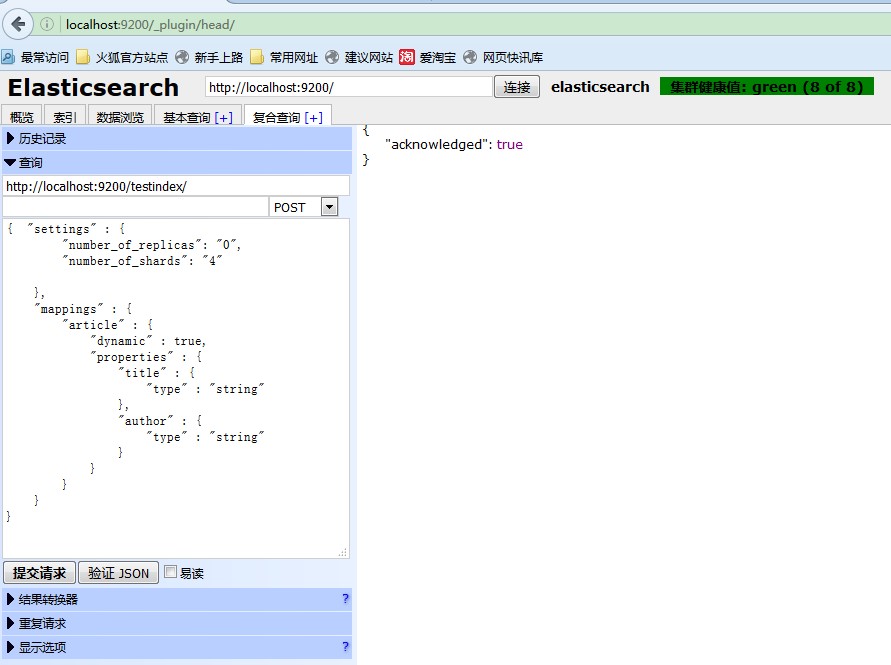Open the 最常访问 bookmark icon
The width and height of the screenshot is (891, 665).
coord(8,57)
